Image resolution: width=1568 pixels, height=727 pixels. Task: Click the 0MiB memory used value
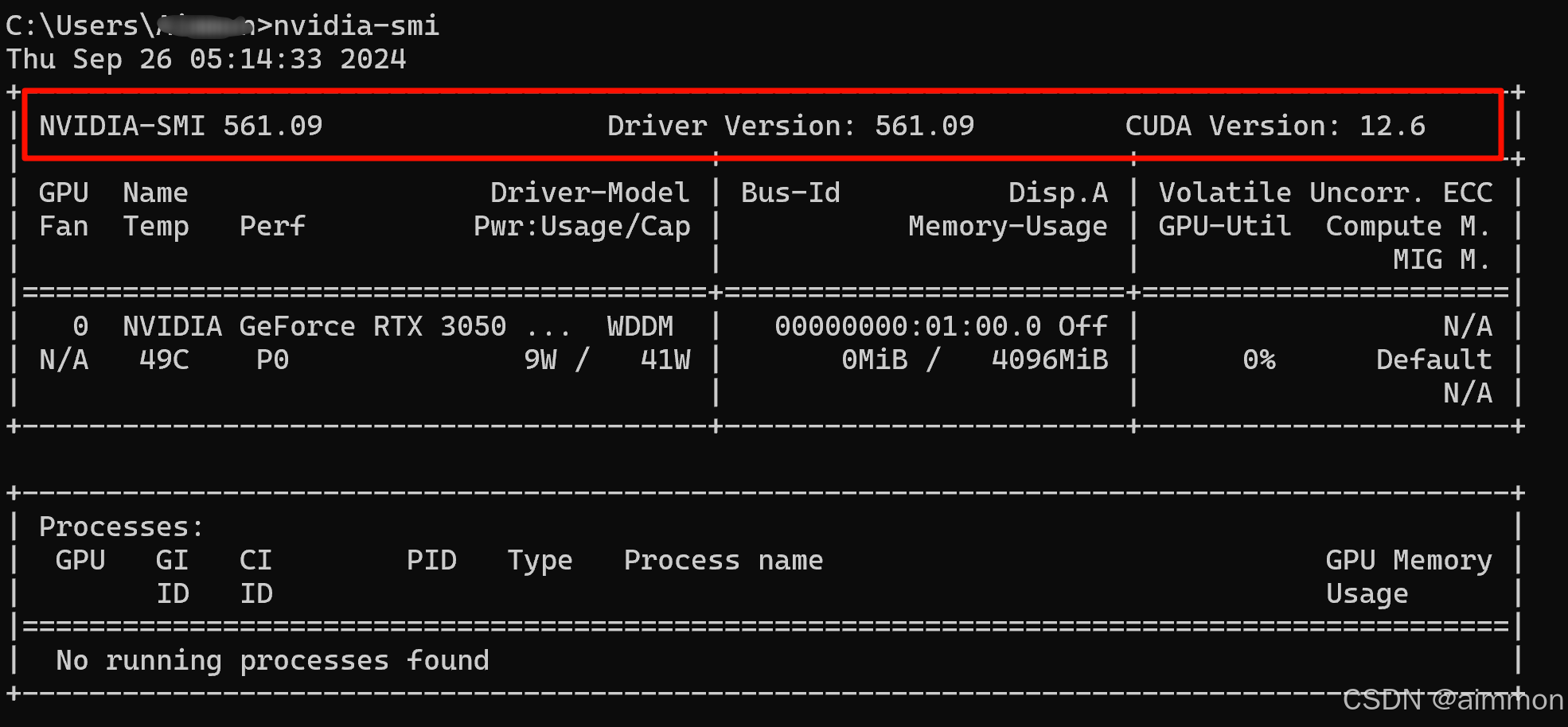tap(874, 360)
